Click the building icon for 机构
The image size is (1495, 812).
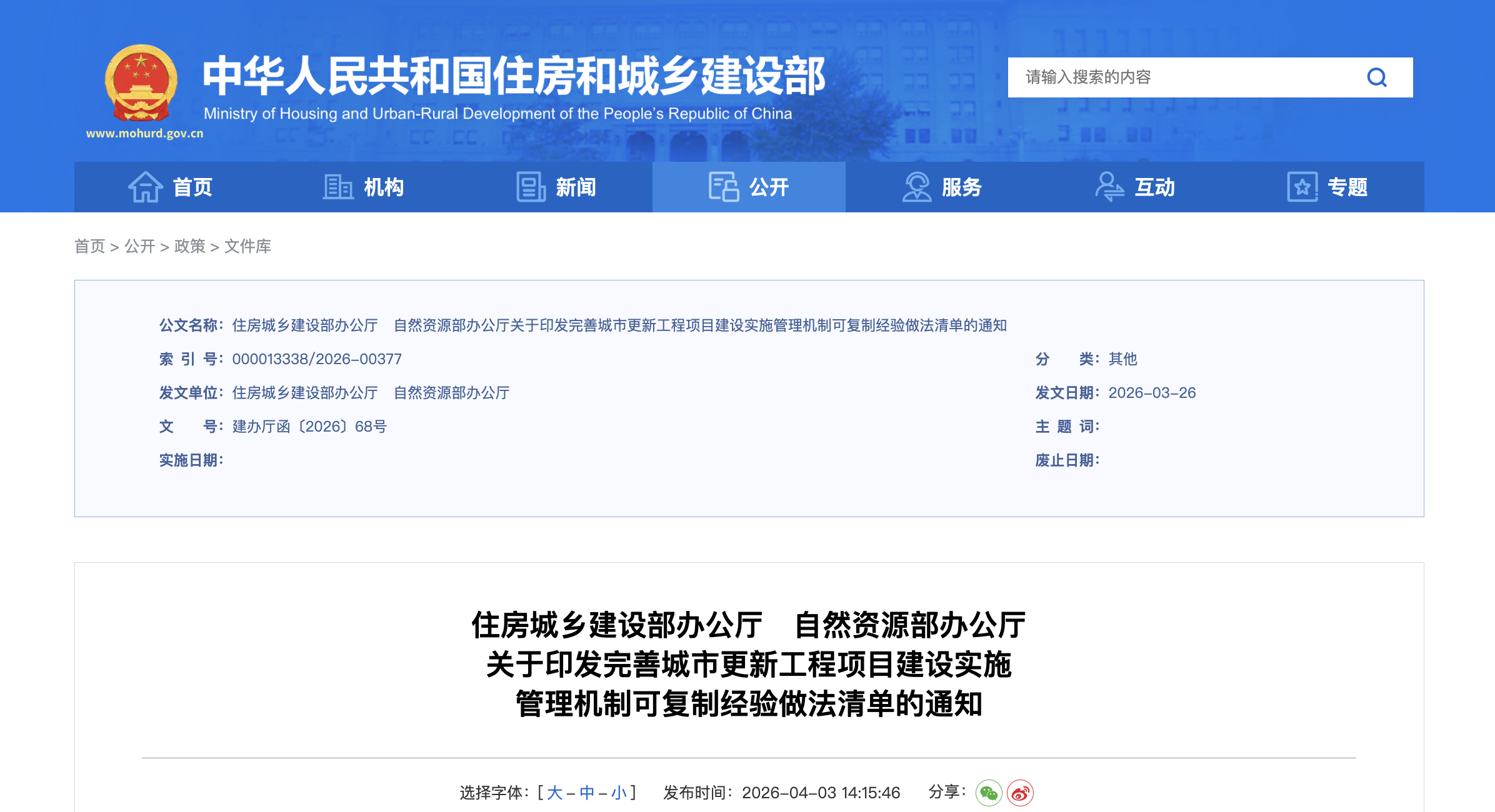pyautogui.click(x=338, y=187)
